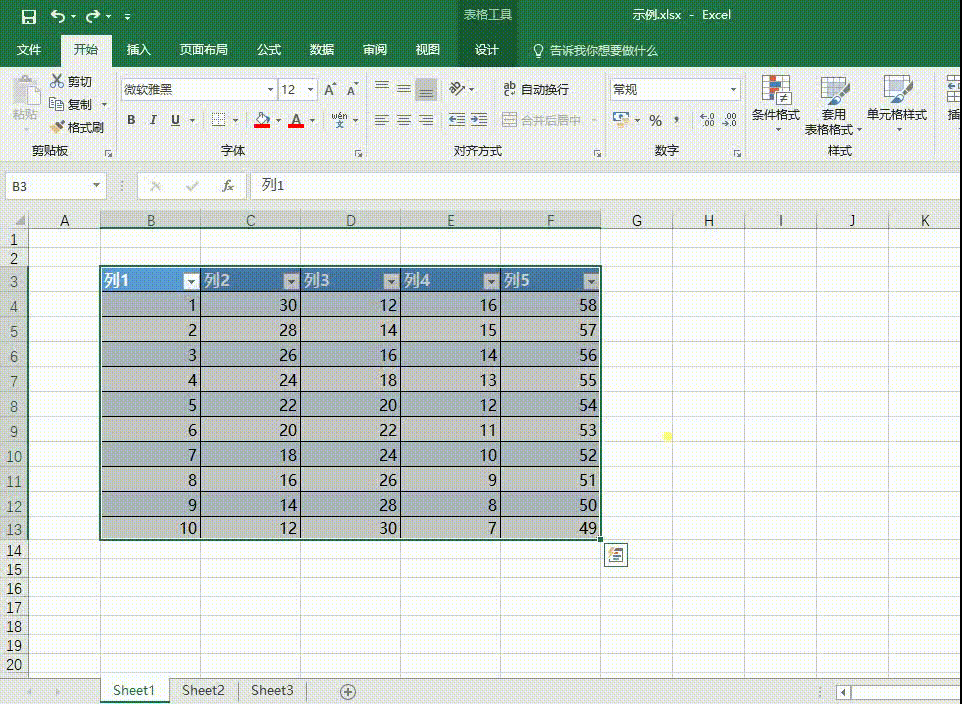Click the increase font size icon
The width and height of the screenshot is (962, 704).
[329, 90]
